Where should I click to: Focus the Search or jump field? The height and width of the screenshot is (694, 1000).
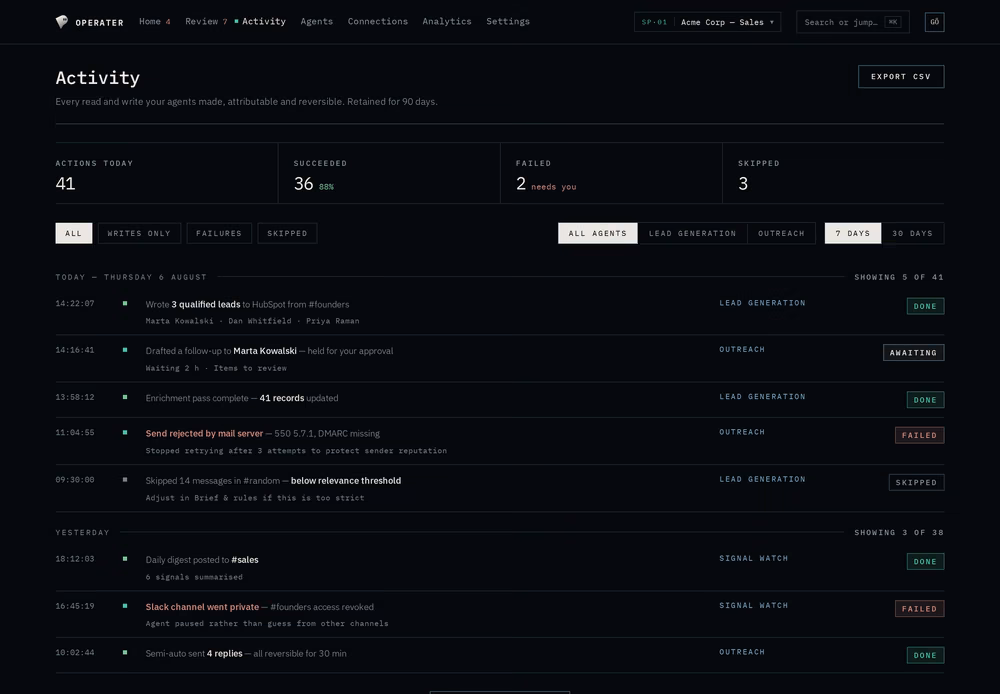853,22
